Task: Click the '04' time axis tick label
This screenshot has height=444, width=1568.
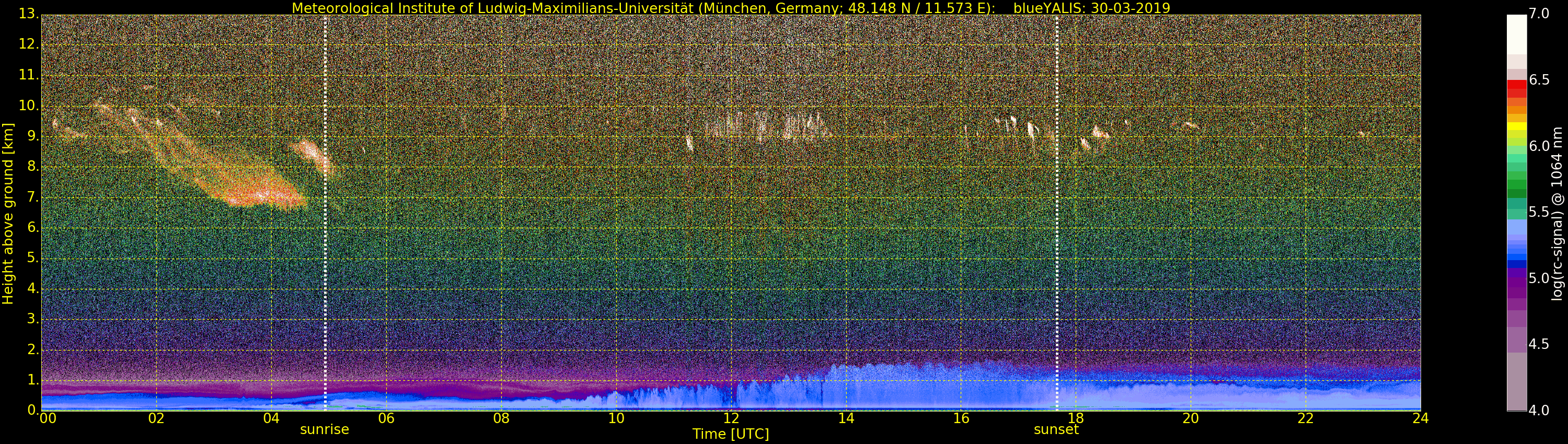Action: 271,418
